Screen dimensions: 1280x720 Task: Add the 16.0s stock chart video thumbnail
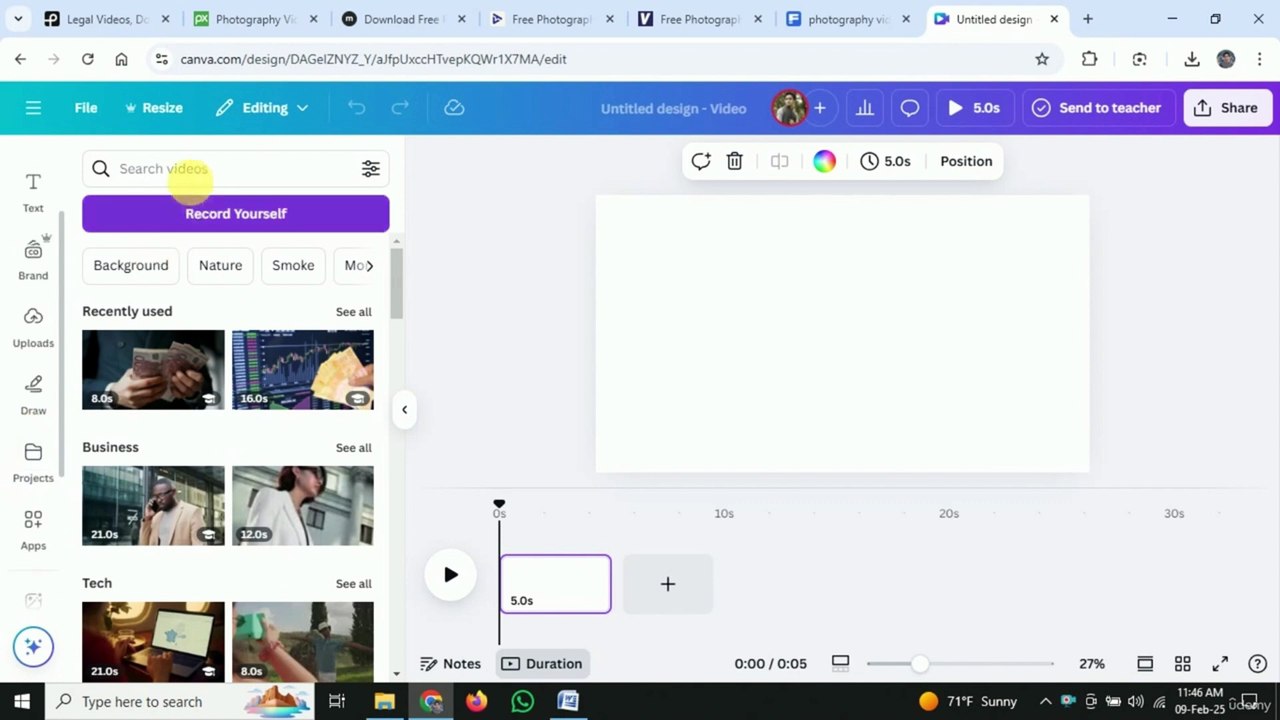[x=303, y=370]
